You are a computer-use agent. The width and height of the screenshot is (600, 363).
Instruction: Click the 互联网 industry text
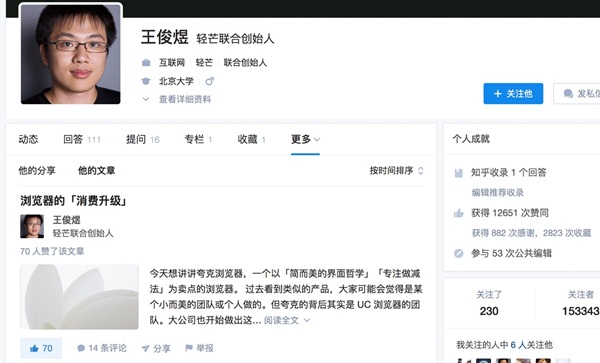(172, 62)
